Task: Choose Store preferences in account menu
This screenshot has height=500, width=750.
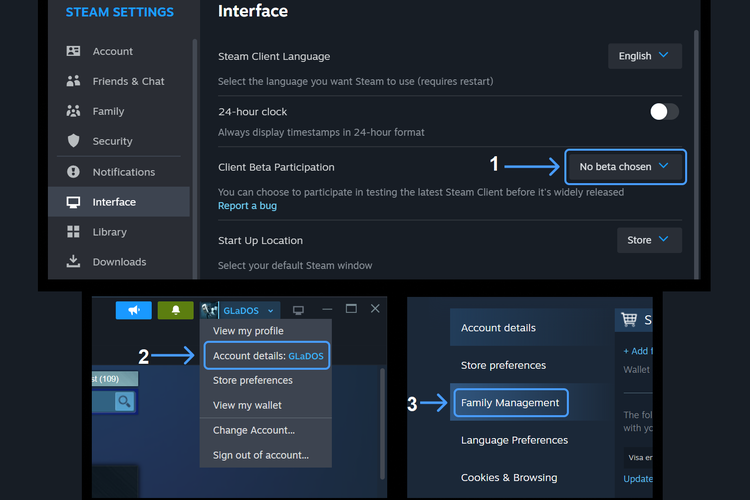Action: click(265, 380)
